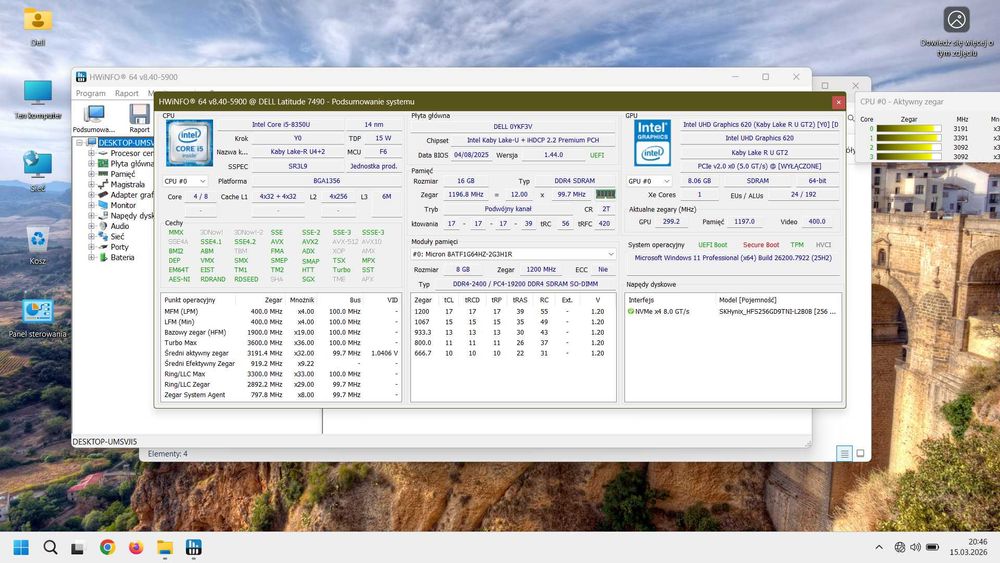Open the Podsumowanie toolbar icon in HWiNFO
This screenshot has height=563, width=1000.
[94, 119]
